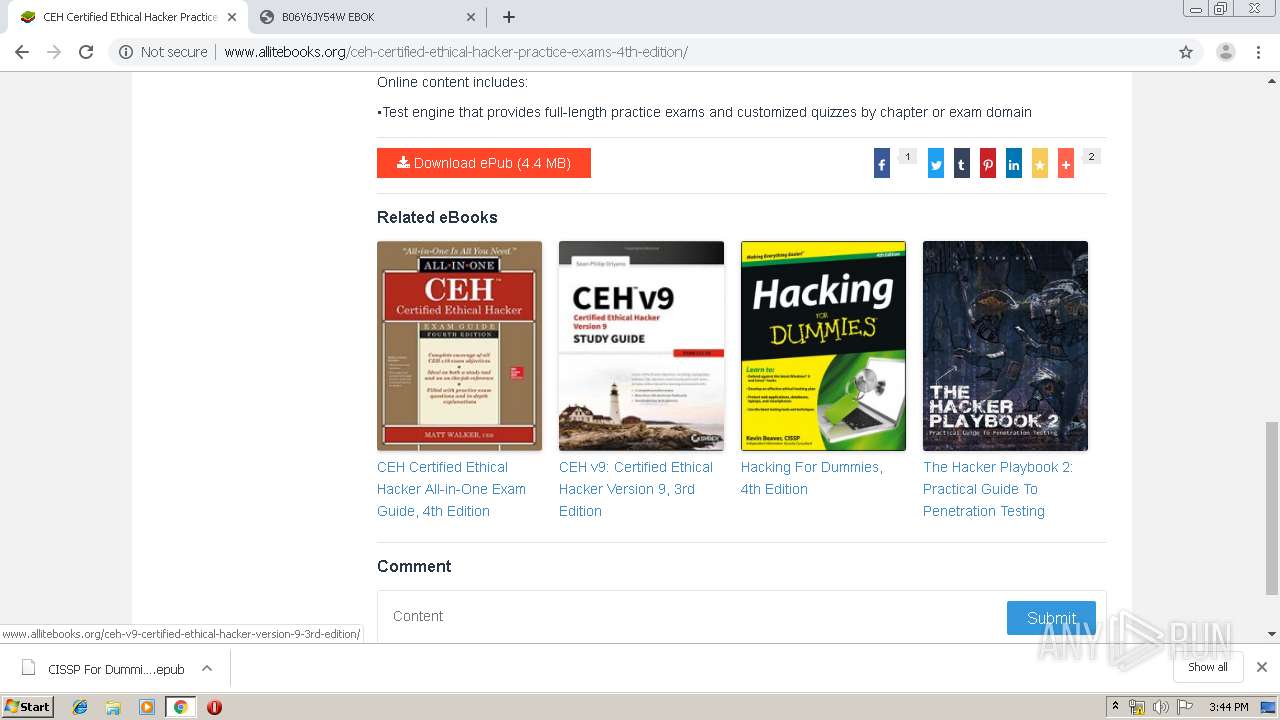1280x720 pixels.
Task: Open the CEH v9 Study Guide cover
Action: 641,346
